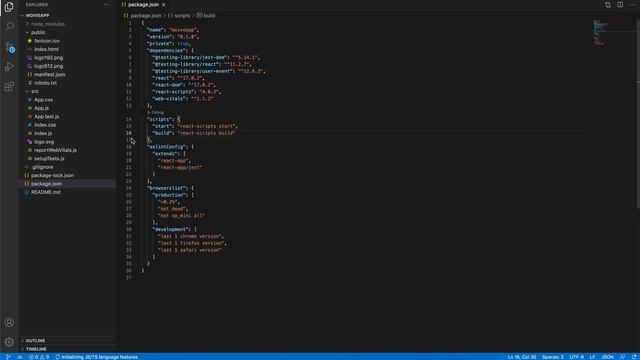640x360 pixels.
Task: Click UTF-8 encoding selector
Action: point(577,357)
